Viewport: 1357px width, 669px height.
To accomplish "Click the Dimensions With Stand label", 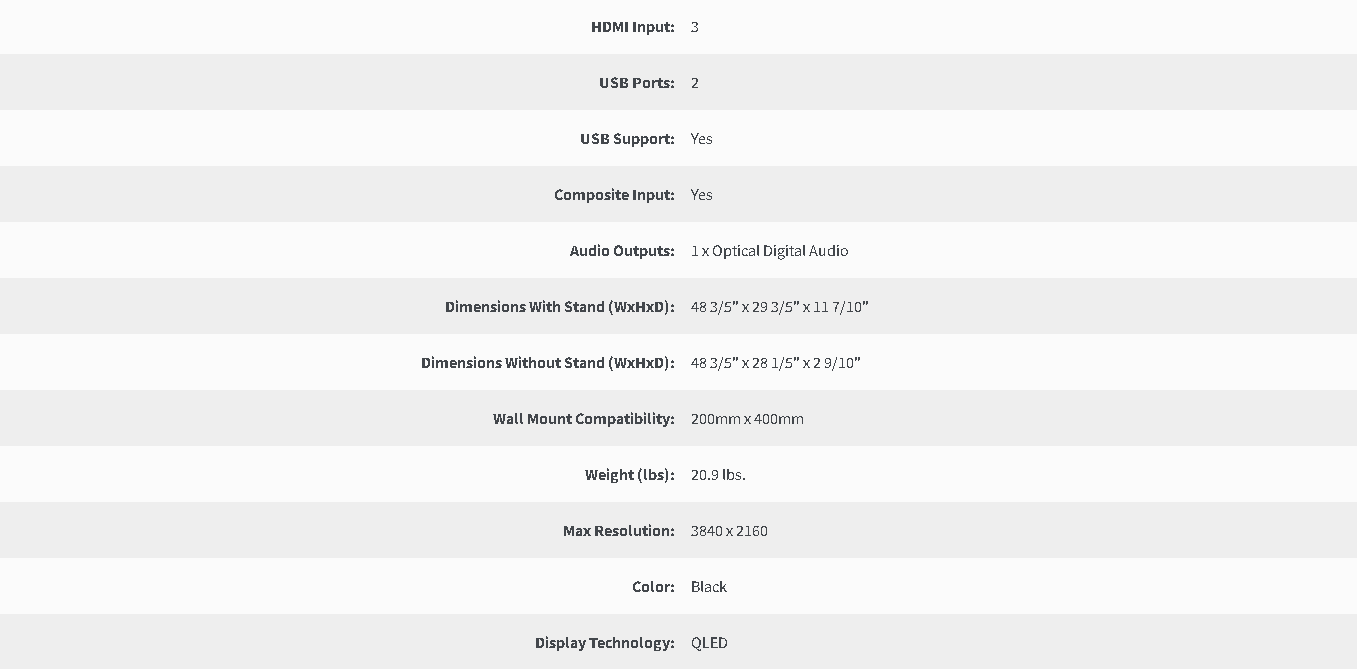I will point(560,307).
